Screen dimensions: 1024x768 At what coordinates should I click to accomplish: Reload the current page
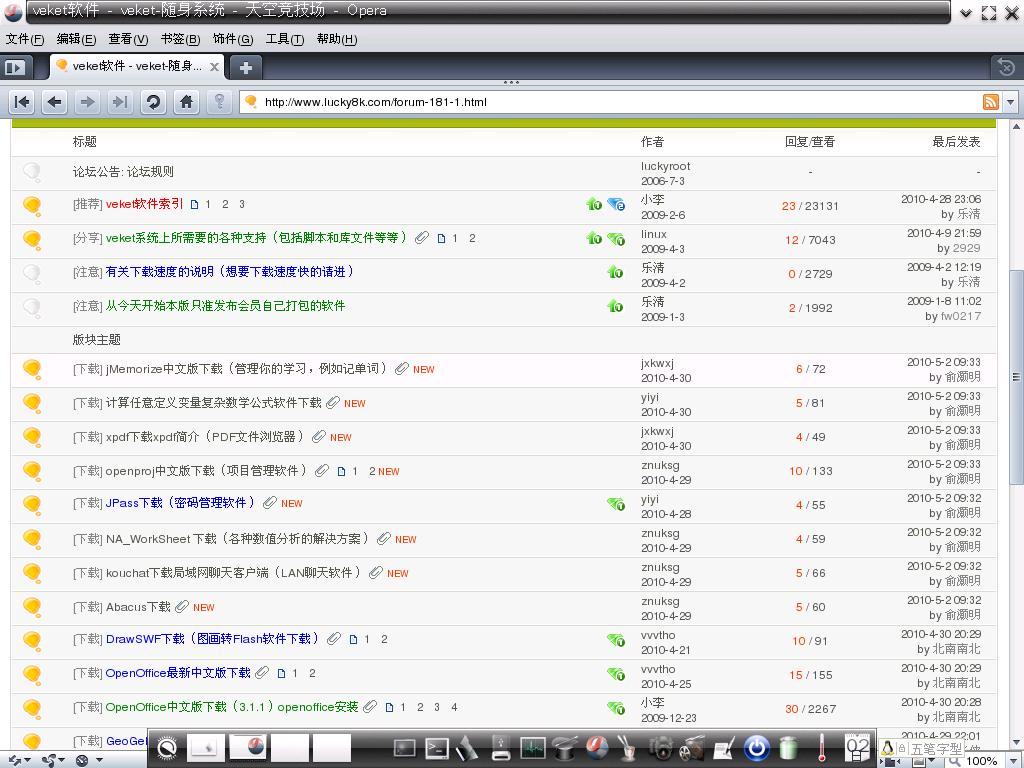tap(153, 102)
